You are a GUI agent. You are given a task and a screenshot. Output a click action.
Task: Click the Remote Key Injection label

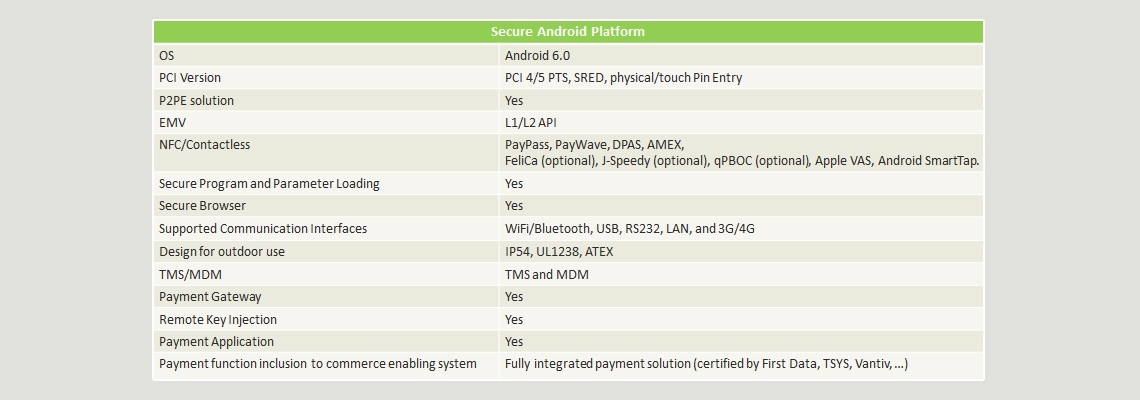[x=217, y=320]
